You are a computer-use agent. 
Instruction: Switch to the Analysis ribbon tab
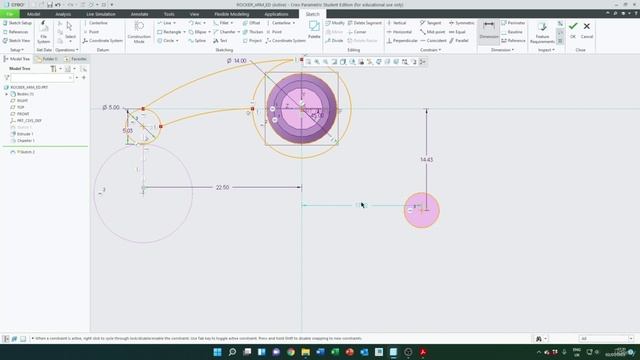coord(63,14)
